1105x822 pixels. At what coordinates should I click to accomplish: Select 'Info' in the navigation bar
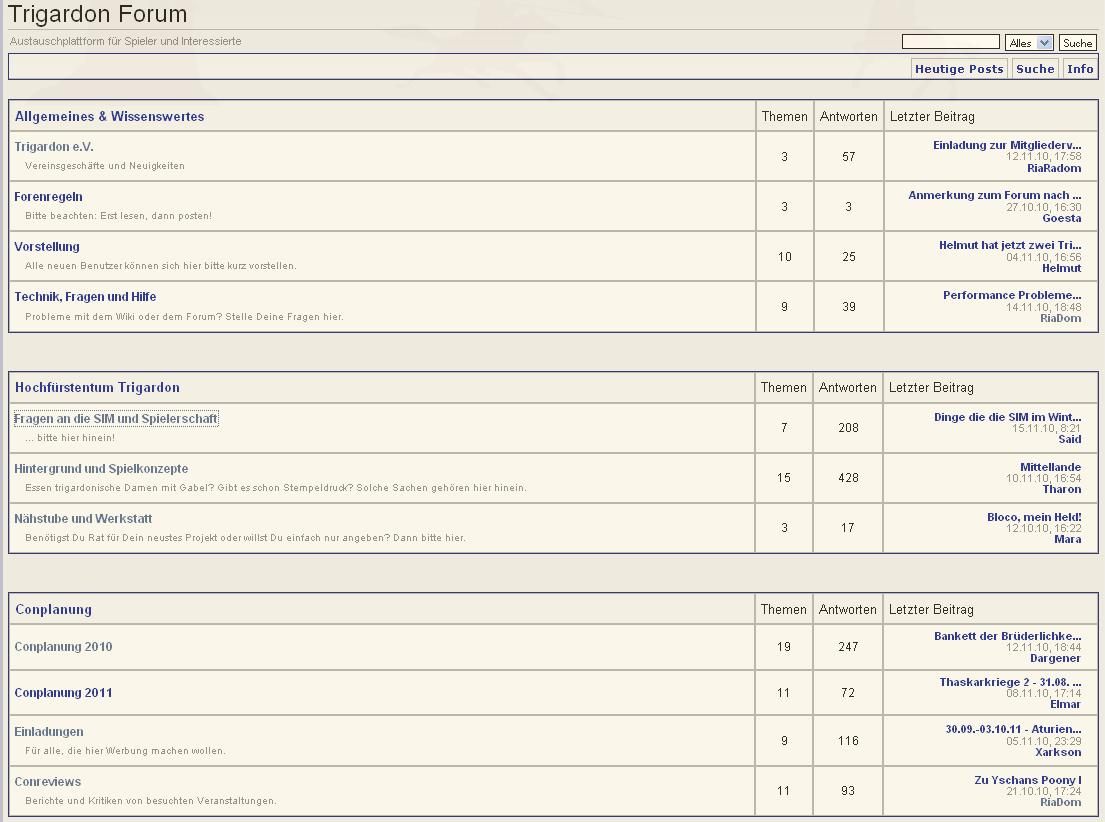click(1080, 69)
